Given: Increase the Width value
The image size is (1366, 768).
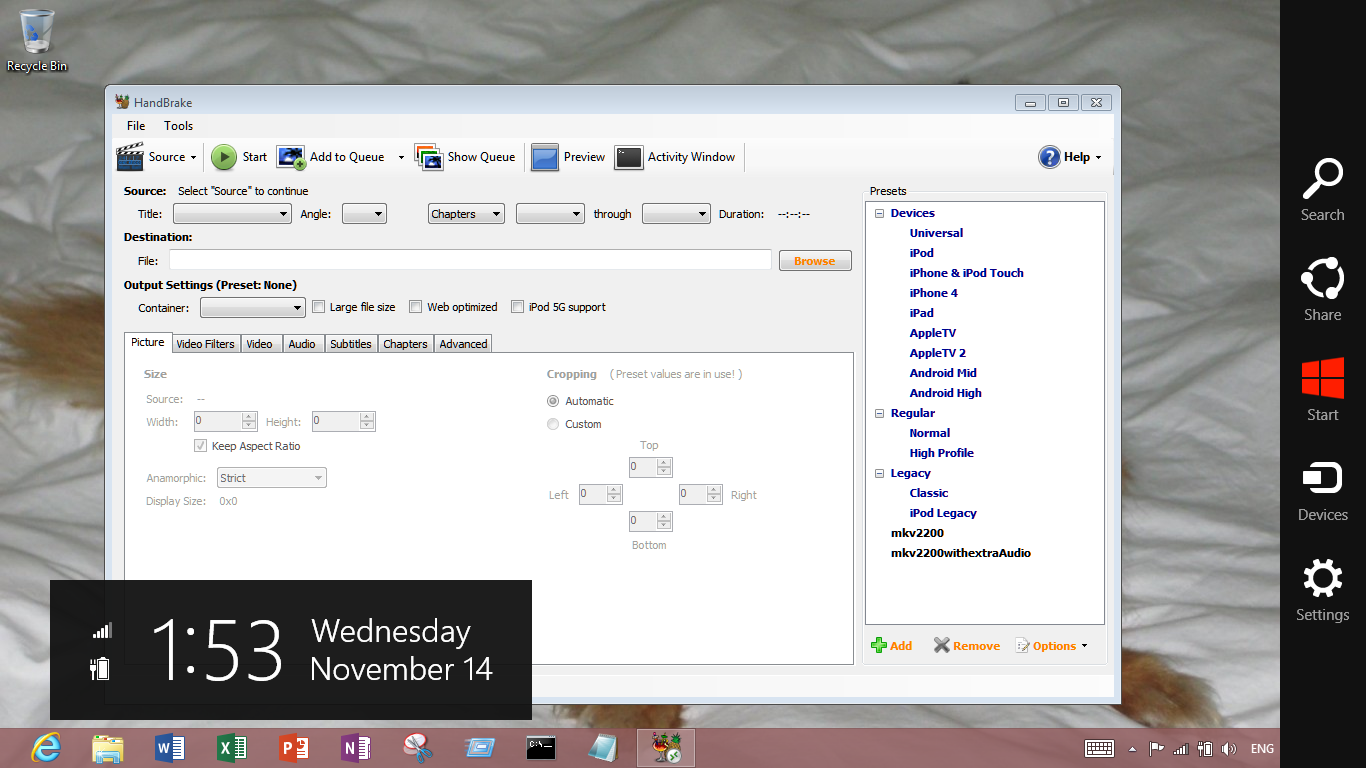Looking at the screenshot, I should 247,416.
